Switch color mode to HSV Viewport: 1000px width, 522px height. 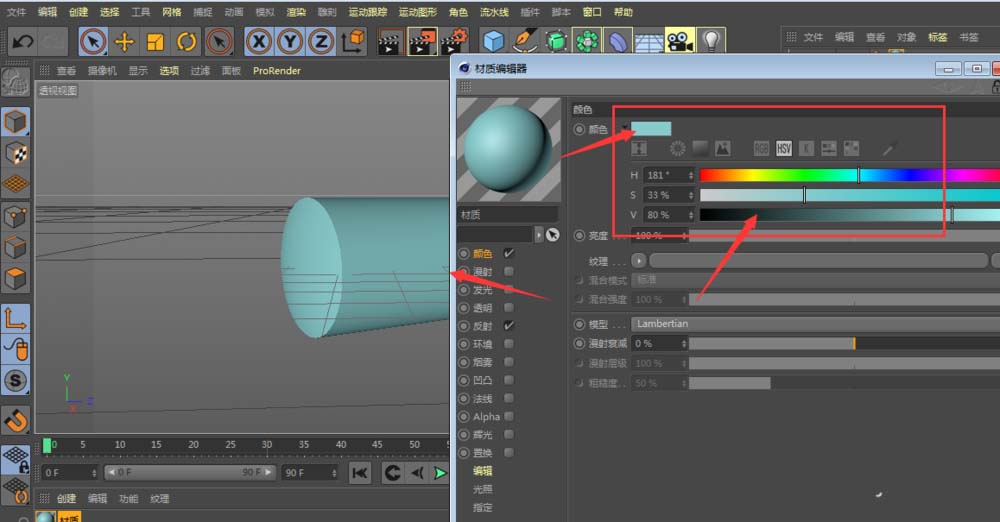tap(783, 148)
